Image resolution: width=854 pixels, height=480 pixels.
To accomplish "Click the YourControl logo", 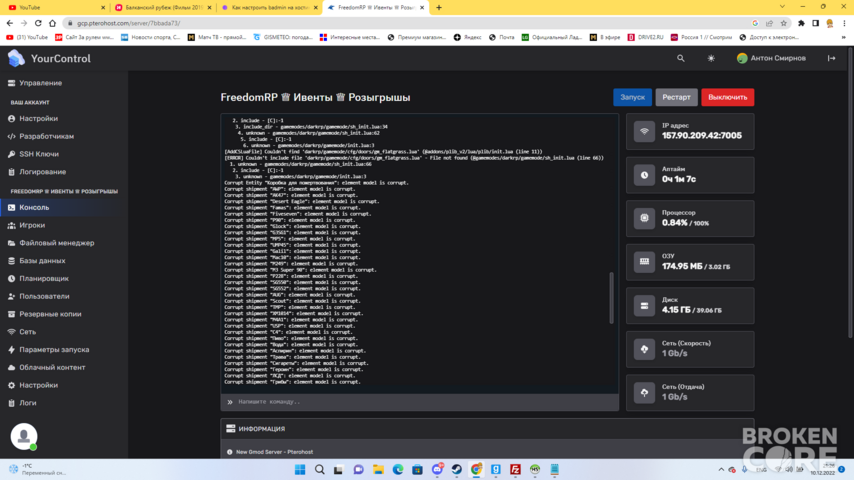I will tap(49, 58).
